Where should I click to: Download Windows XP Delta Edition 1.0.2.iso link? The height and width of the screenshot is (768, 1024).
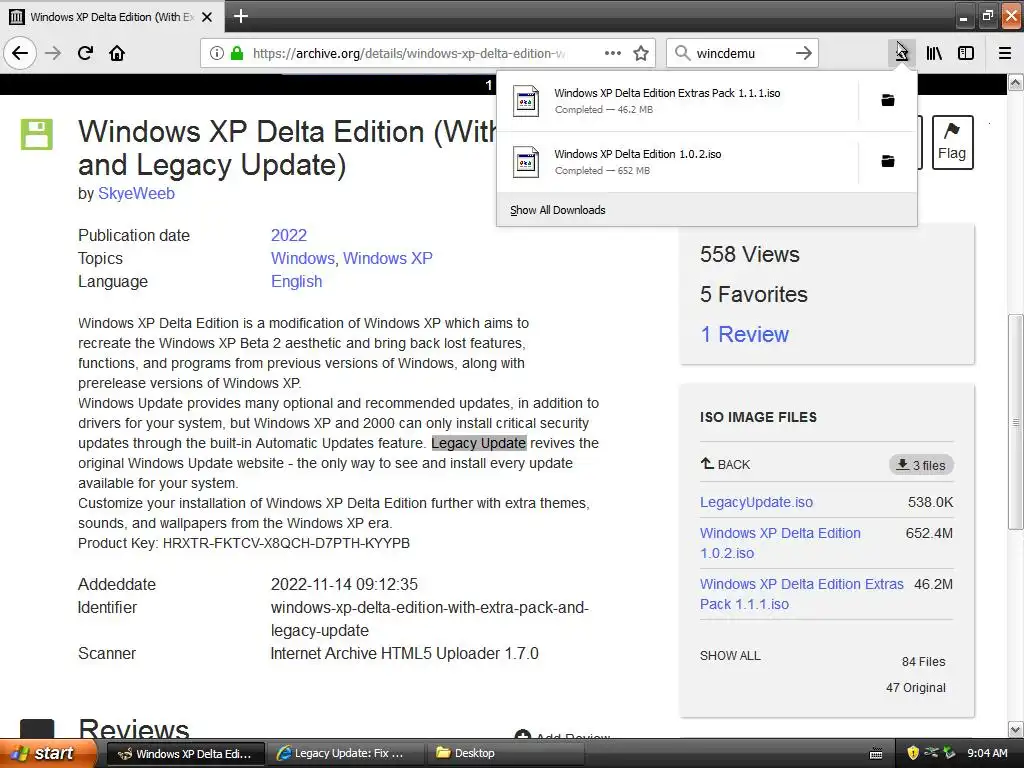tap(780, 543)
